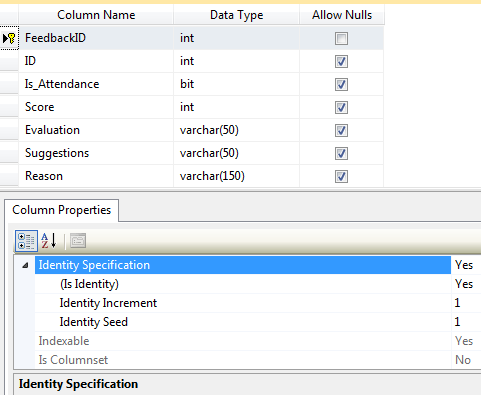Click the varchar(150) data type cell
Viewport: 481px width, 395px height.
tap(236, 176)
